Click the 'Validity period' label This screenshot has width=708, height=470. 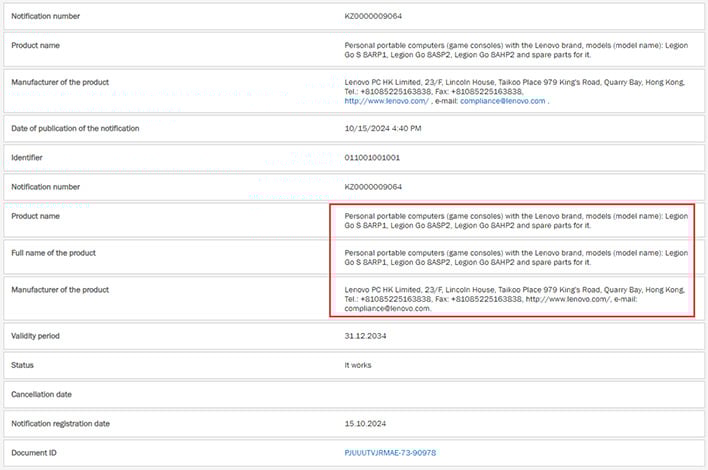[x=35, y=336]
